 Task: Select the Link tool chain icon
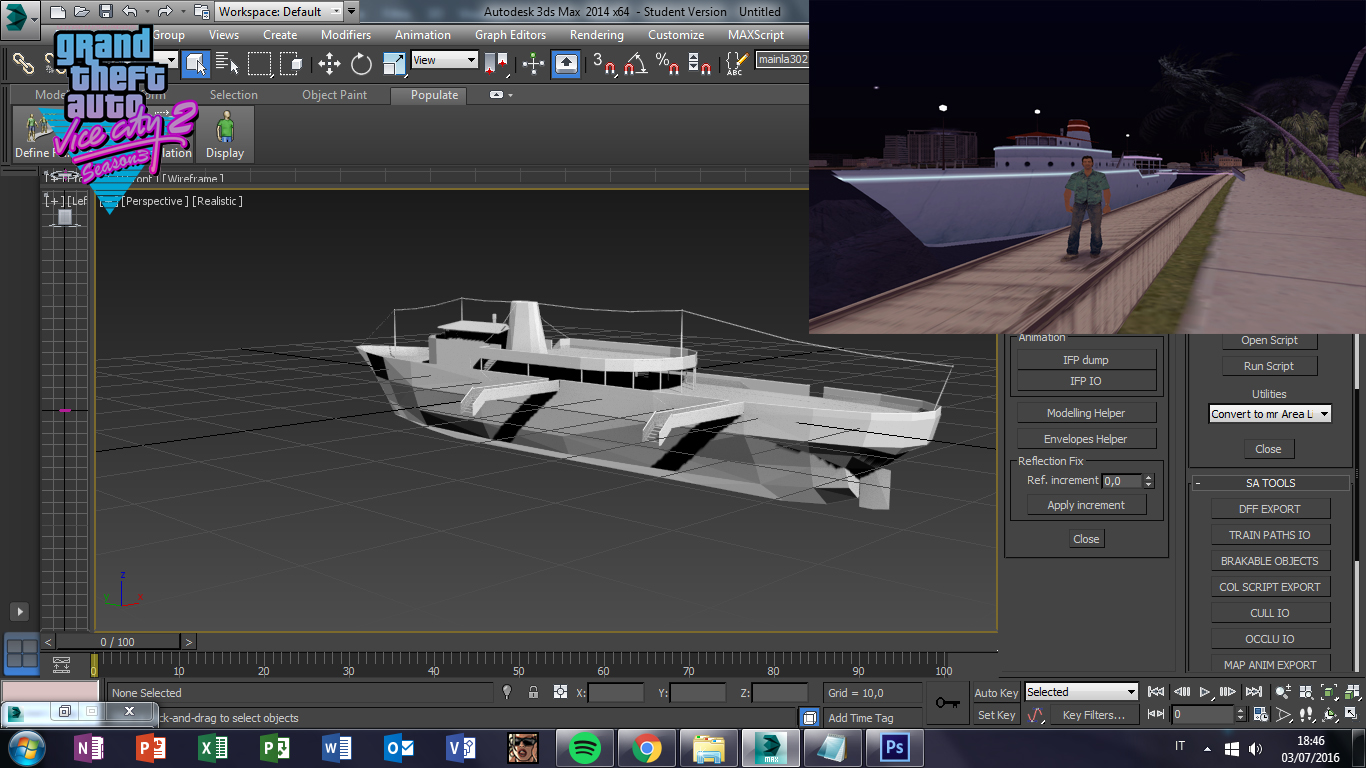(x=23, y=63)
